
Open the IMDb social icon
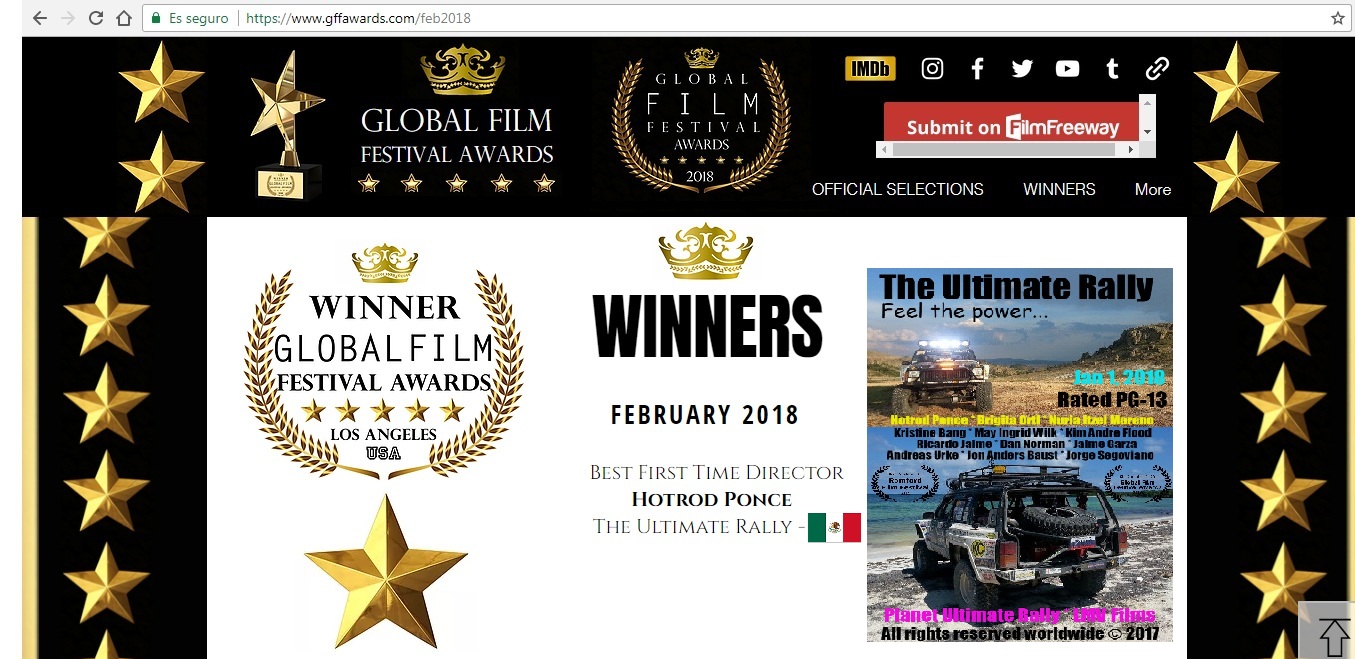click(870, 68)
